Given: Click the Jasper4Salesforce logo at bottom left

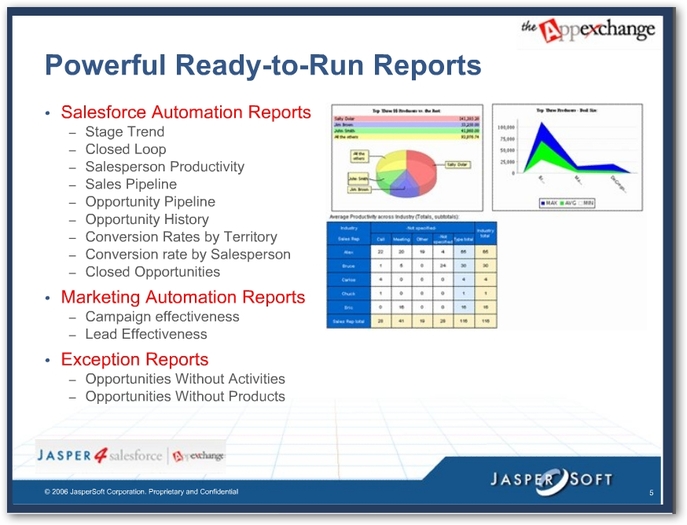Looking at the screenshot, I should (99, 455).
